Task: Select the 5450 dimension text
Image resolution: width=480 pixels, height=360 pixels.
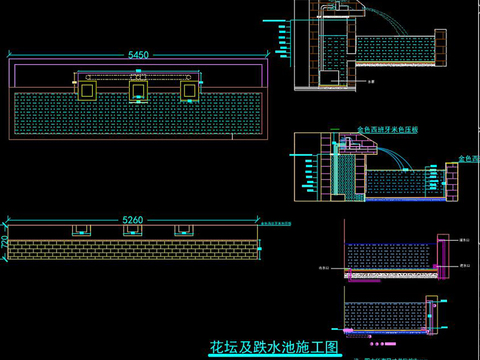Action: click(138, 55)
